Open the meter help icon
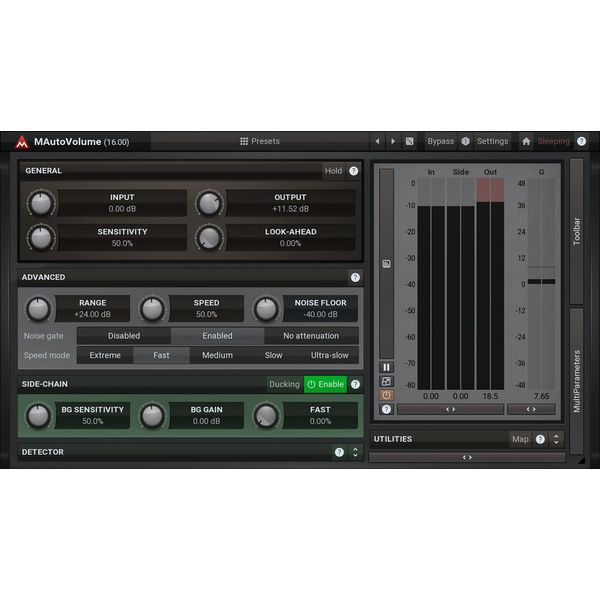 click(386, 410)
